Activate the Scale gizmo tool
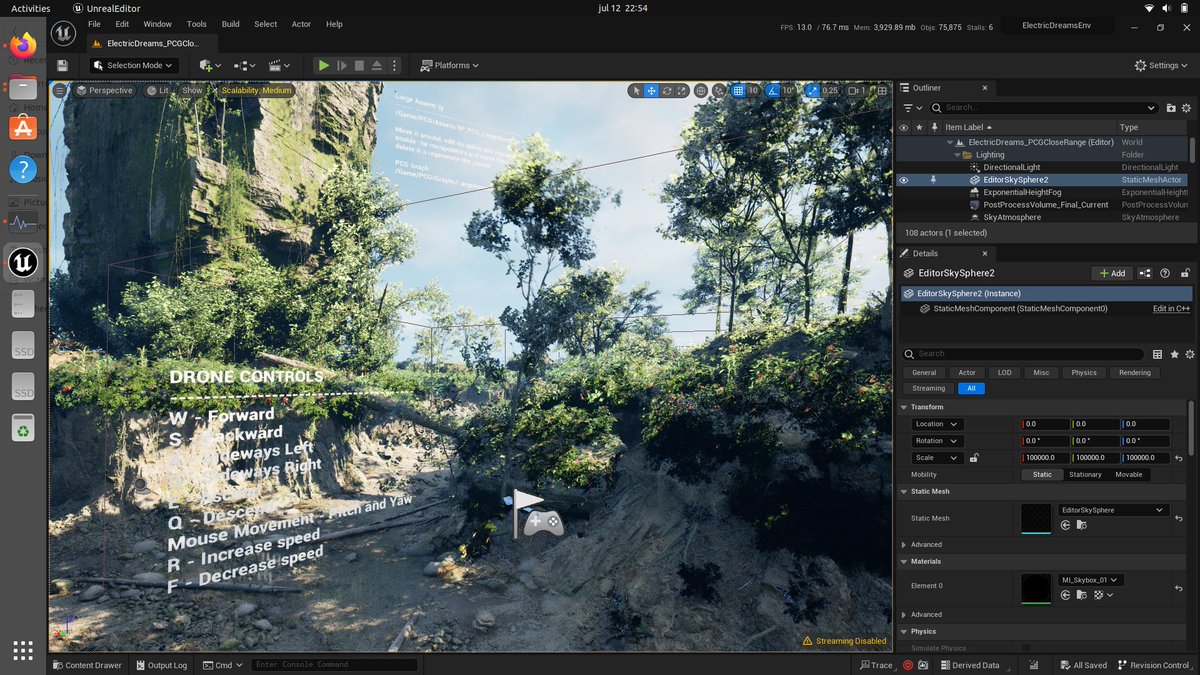Image resolution: width=1200 pixels, height=675 pixels. coord(681,90)
